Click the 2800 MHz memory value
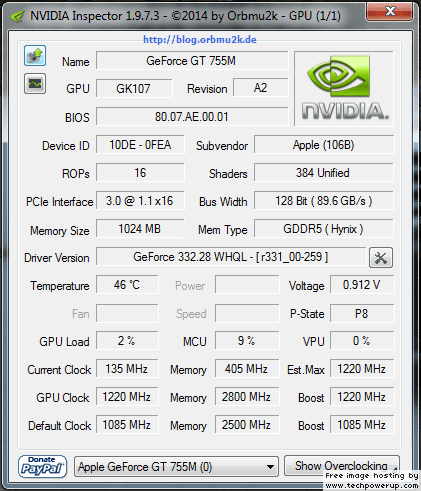 (x=247, y=397)
